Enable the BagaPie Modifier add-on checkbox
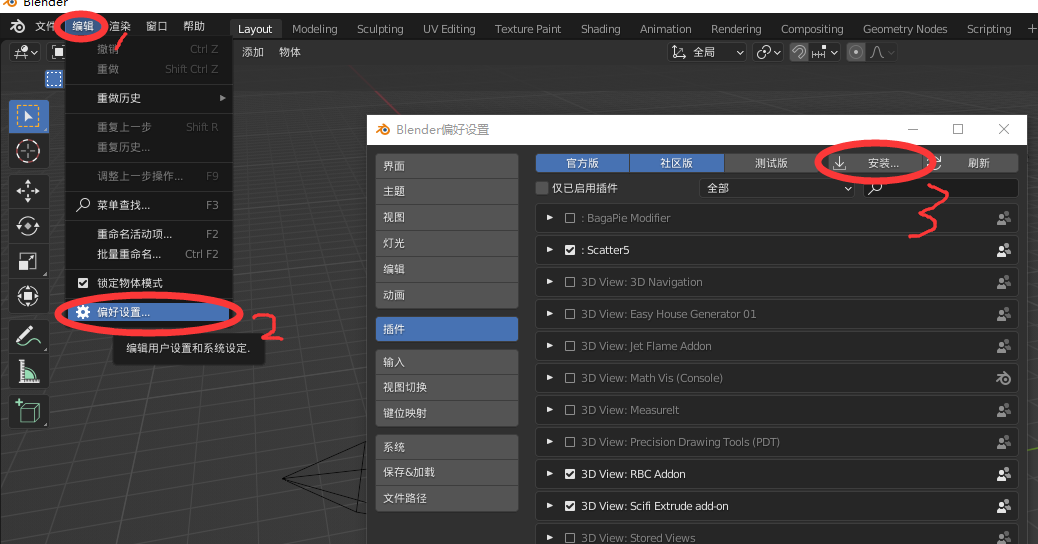Viewport: 1038px width, 544px height. (x=570, y=218)
